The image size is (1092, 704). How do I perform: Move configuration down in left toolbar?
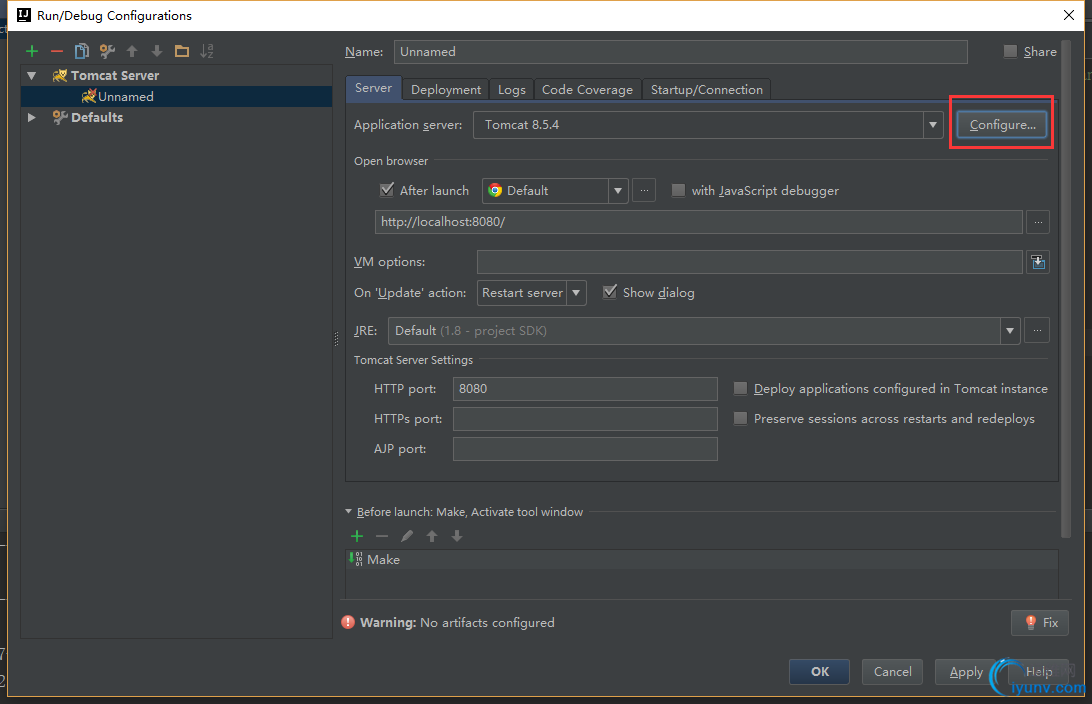157,51
